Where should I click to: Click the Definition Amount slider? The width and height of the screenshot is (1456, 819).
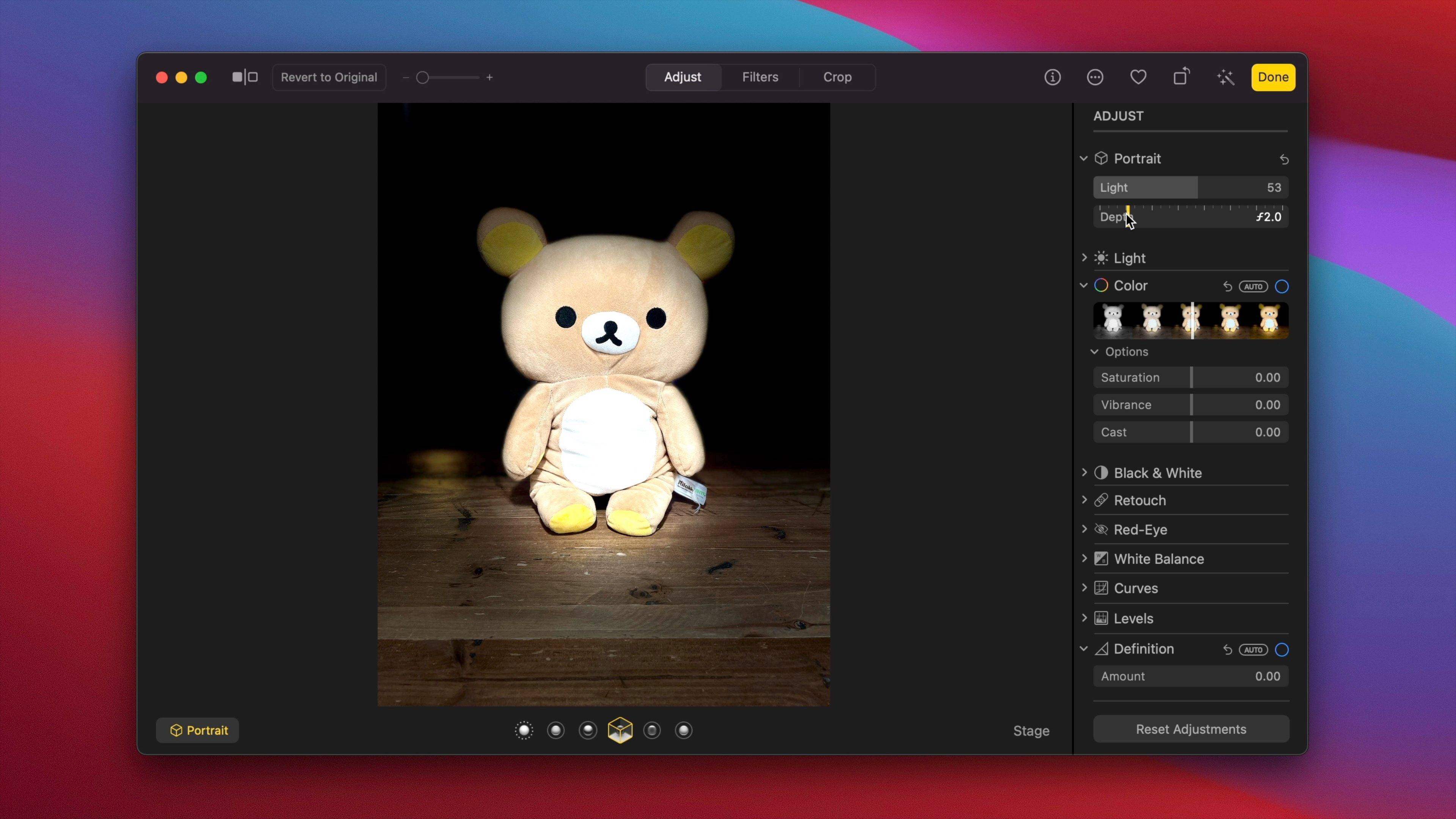click(1191, 676)
